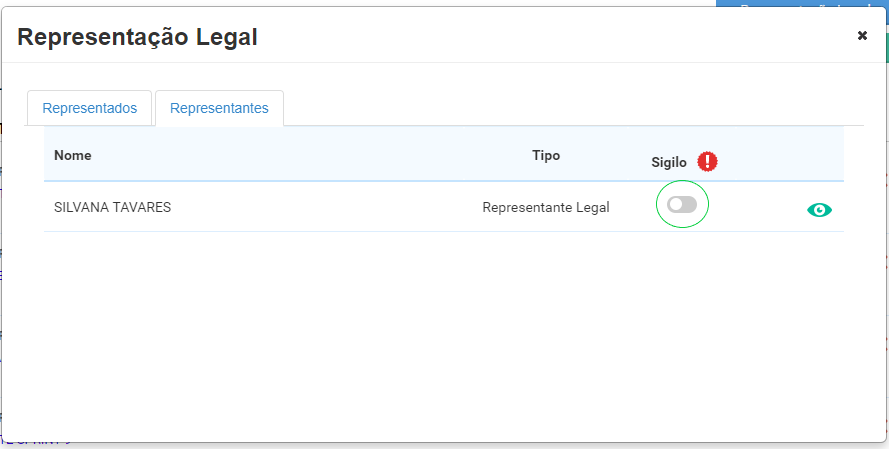Screen dimensions: 889x449
Task: Close the Representação Legal dialog
Action: (x=862, y=36)
